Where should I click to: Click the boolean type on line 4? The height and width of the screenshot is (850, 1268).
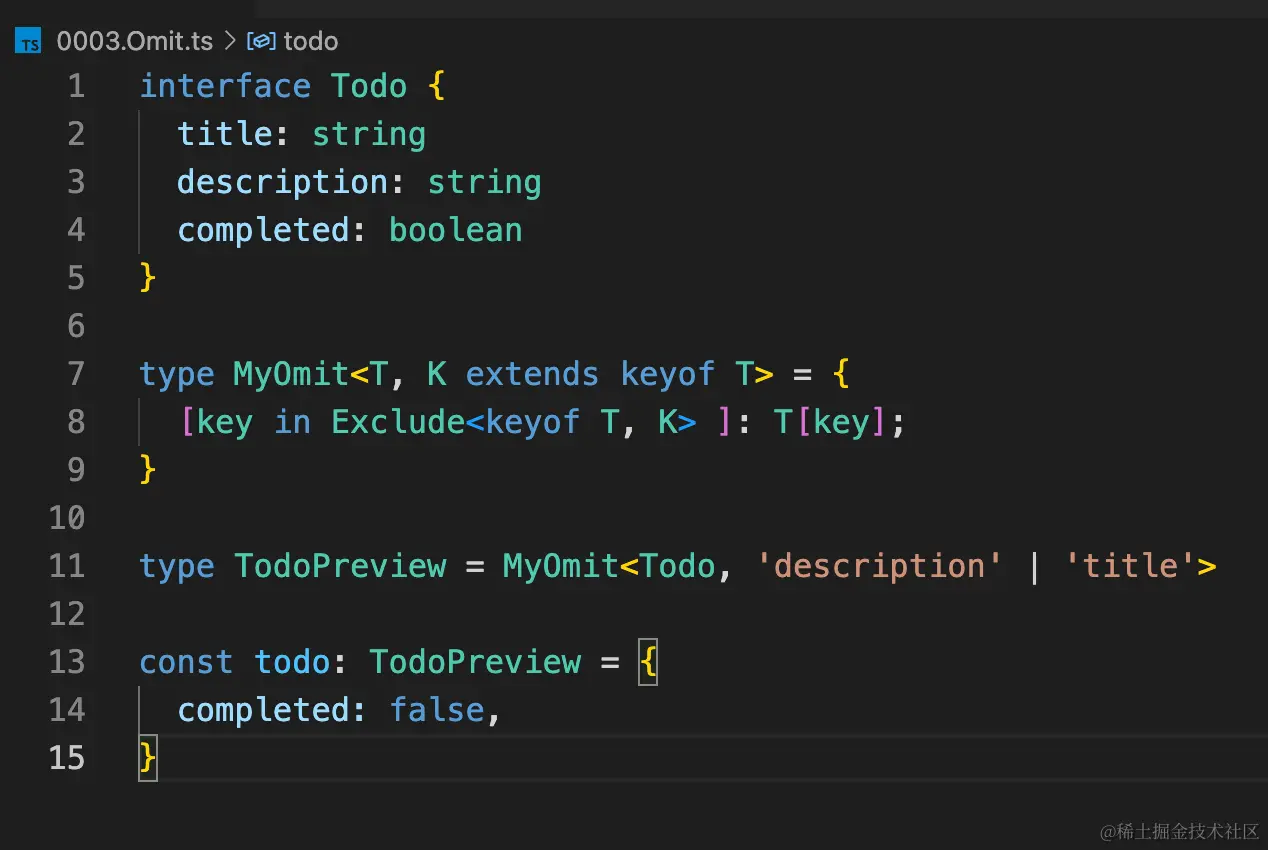(455, 230)
